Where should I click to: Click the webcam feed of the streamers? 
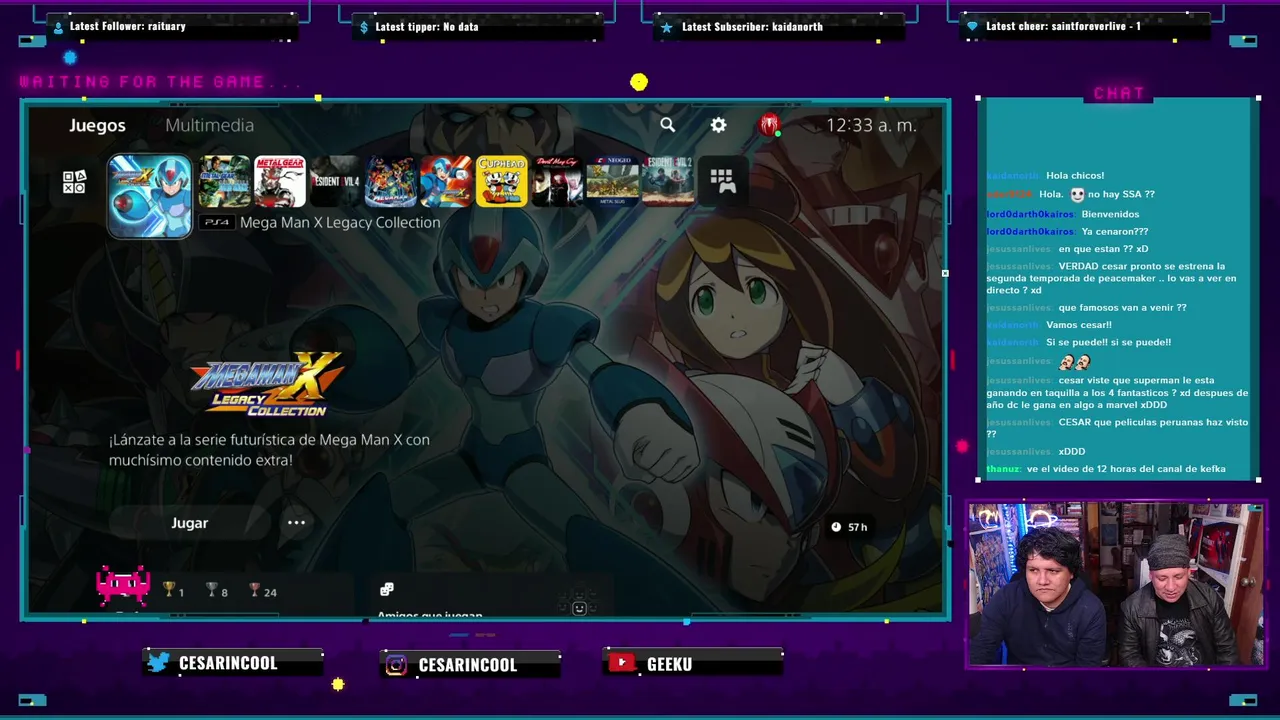1116,584
